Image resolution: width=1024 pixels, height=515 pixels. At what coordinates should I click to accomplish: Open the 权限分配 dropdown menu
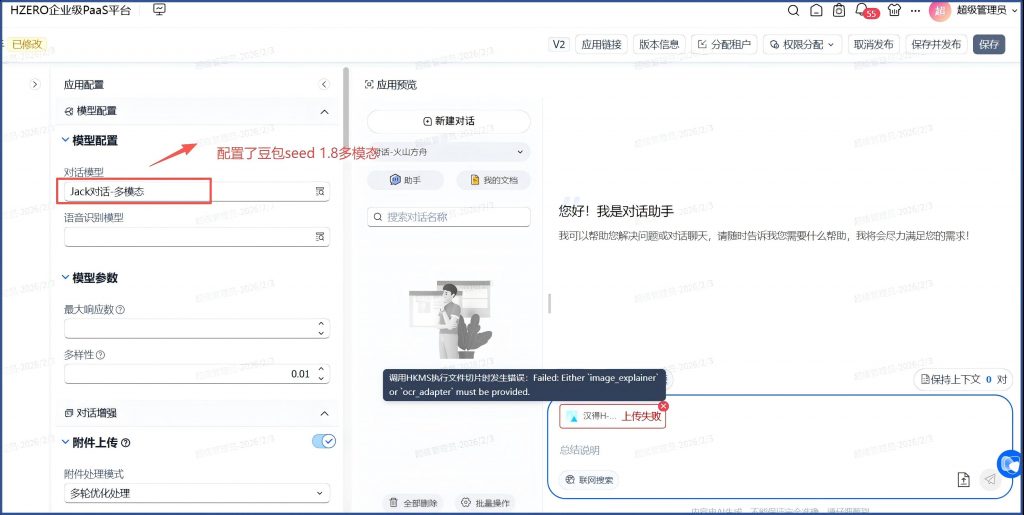[802, 44]
